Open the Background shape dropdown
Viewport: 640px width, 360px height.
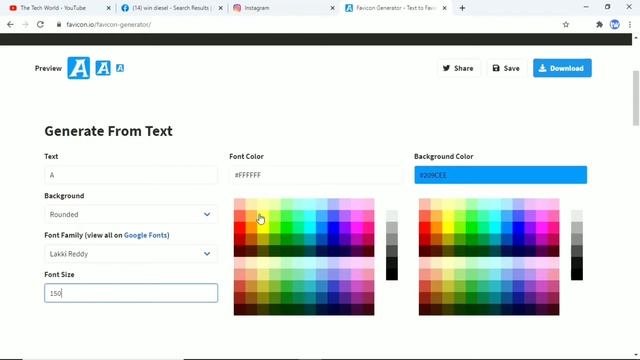click(x=131, y=214)
